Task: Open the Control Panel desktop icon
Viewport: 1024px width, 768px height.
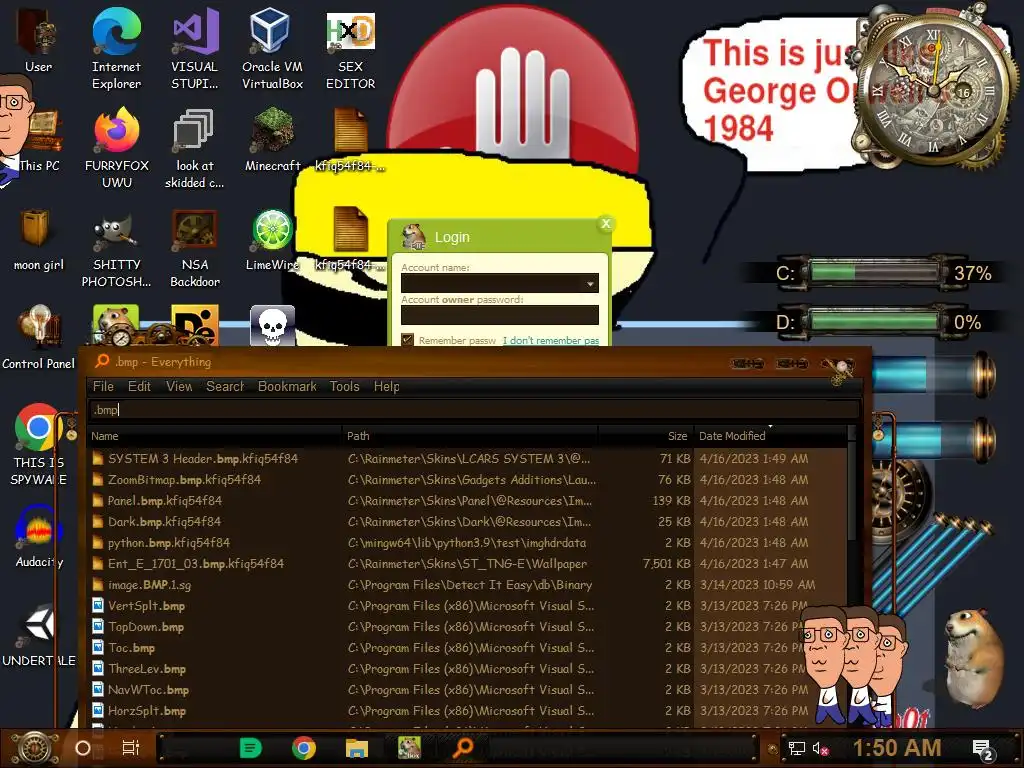Action: coord(39,337)
